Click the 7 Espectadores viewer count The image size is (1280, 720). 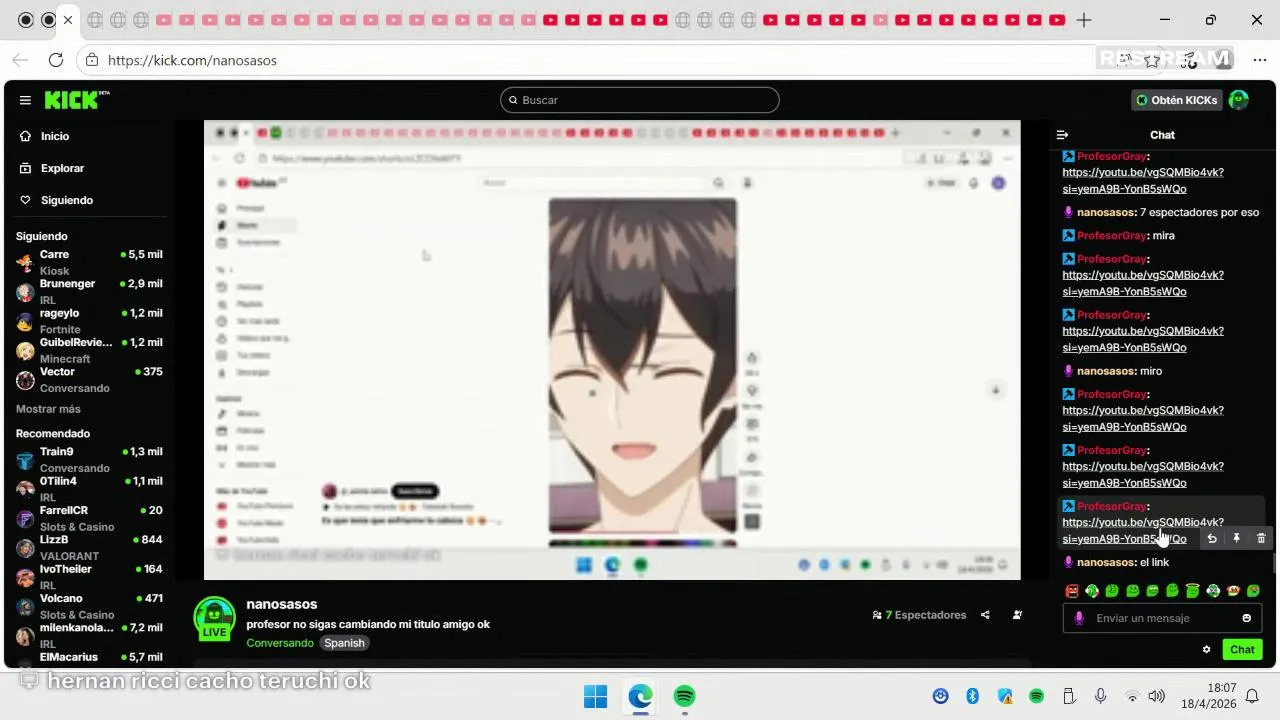pyautogui.click(x=919, y=615)
